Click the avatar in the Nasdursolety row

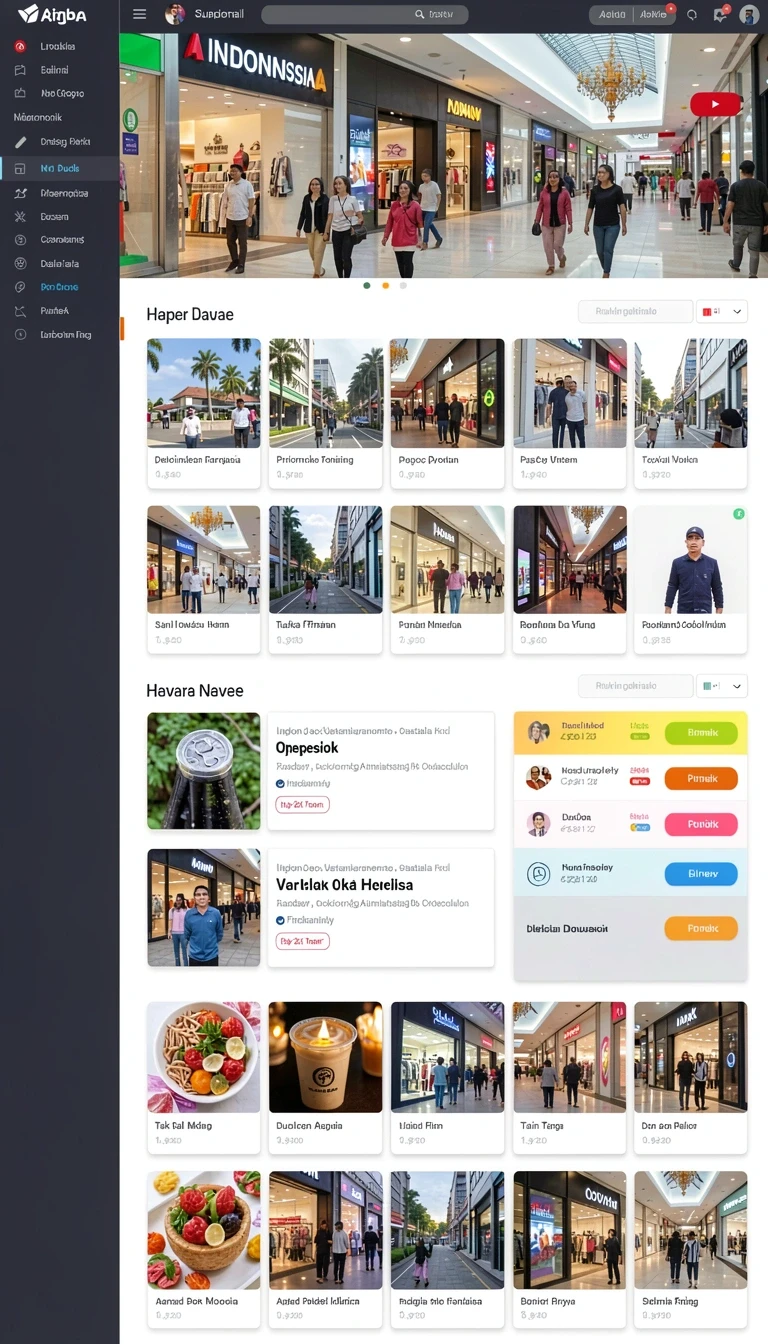[x=538, y=777]
